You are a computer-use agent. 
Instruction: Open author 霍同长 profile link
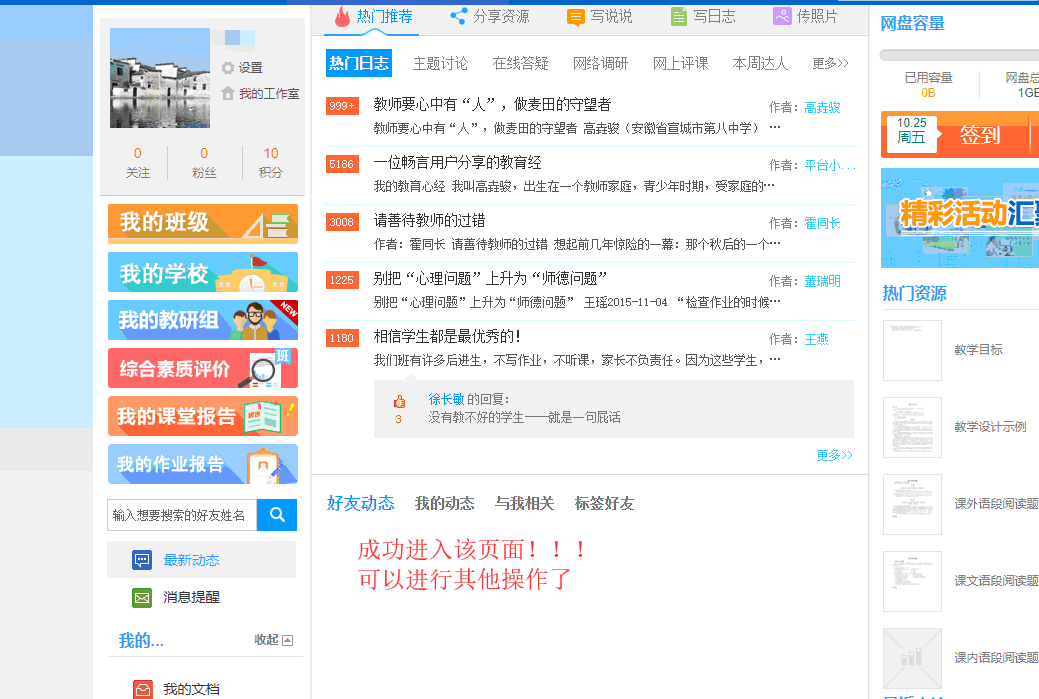click(x=822, y=223)
